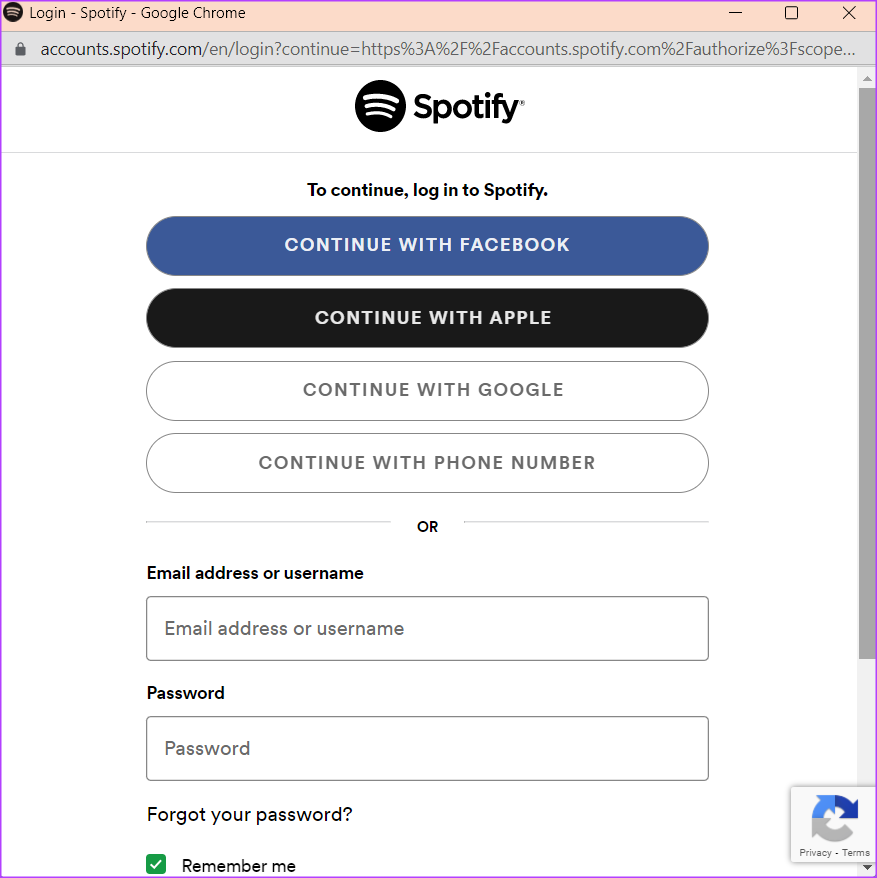
Task: Click the reCAPTCHA badge icon
Action: click(834, 818)
